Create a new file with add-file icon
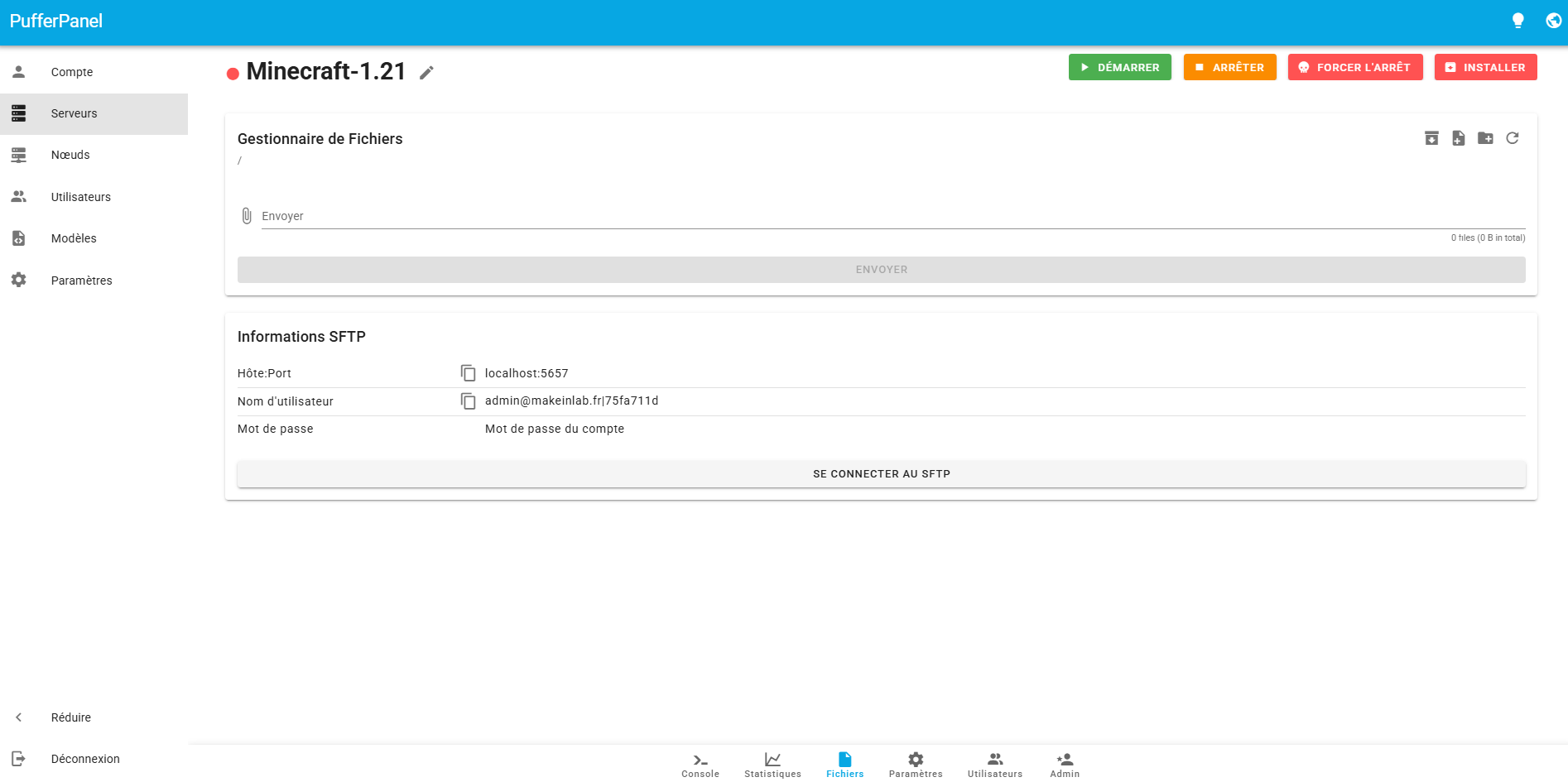 [1459, 138]
